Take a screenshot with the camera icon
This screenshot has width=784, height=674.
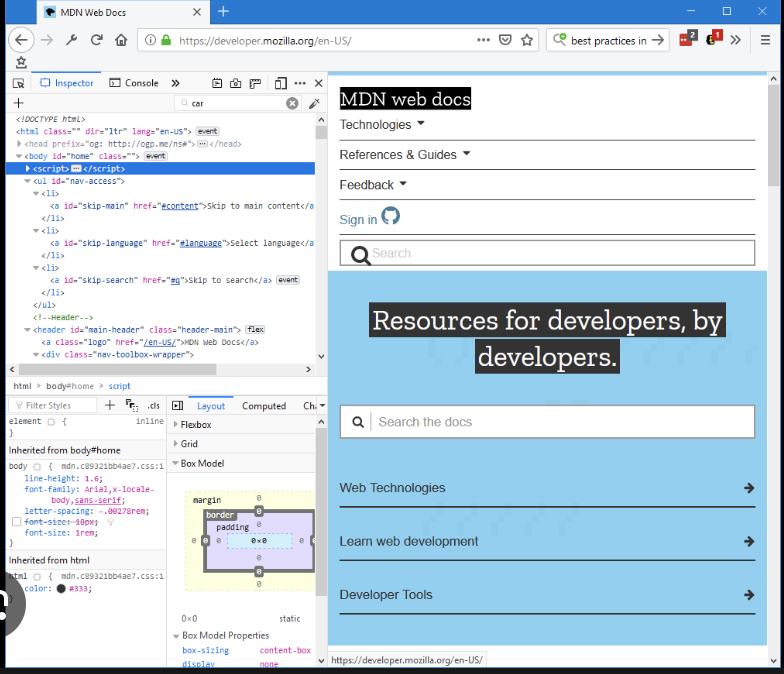236,84
